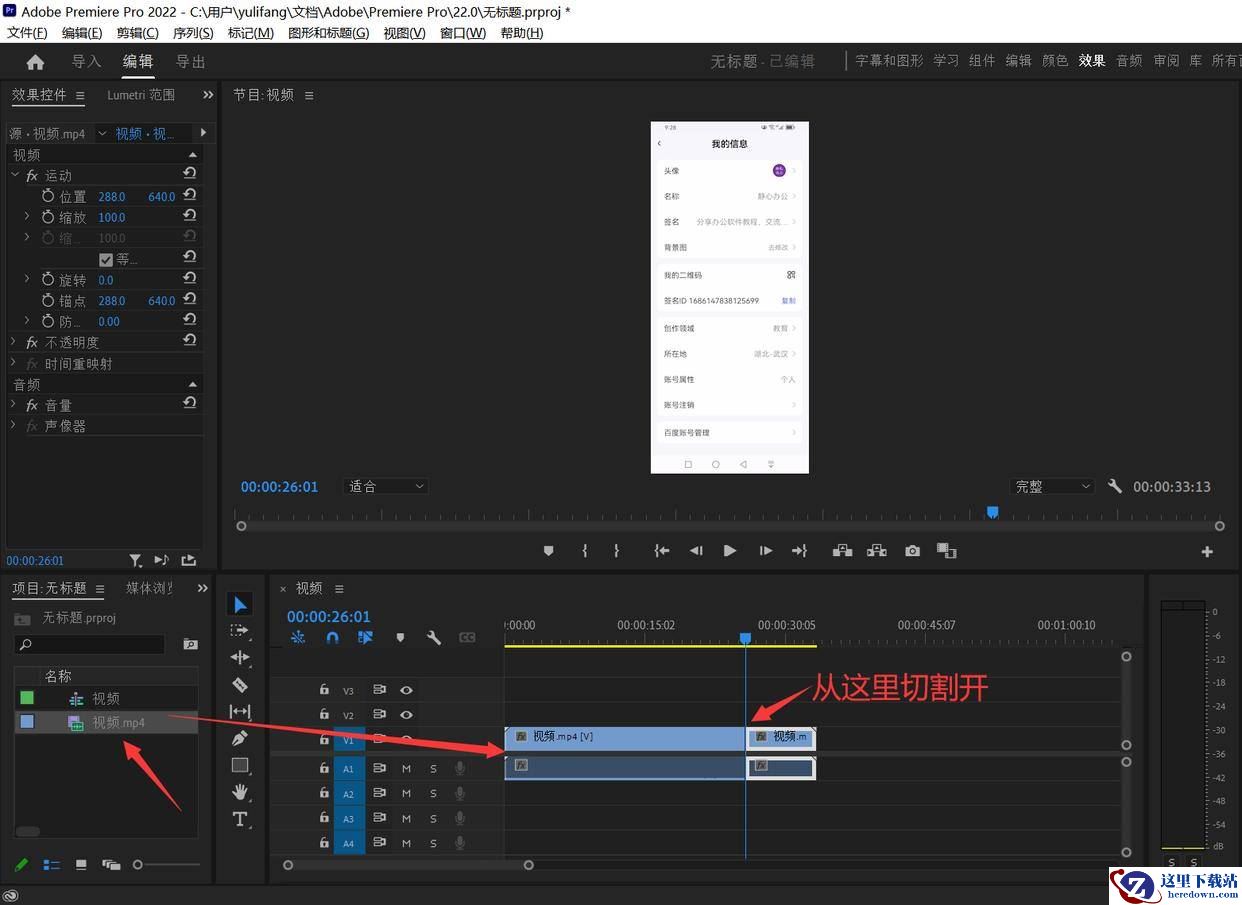Reset the Opacity (不透明度) effect
This screenshot has height=905, width=1242.
(190, 341)
